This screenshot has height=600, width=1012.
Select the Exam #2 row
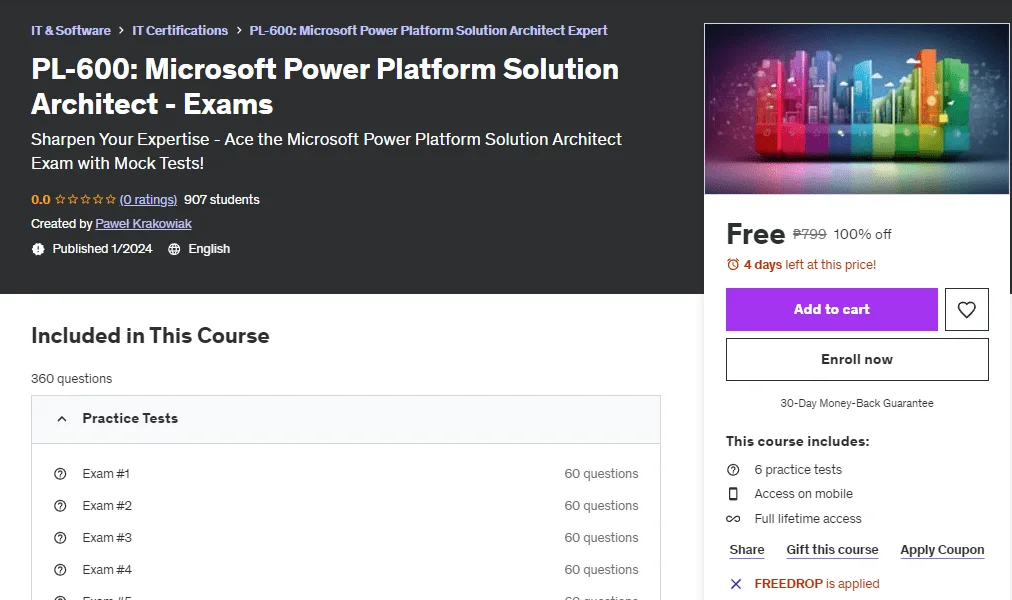[x=346, y=506]
